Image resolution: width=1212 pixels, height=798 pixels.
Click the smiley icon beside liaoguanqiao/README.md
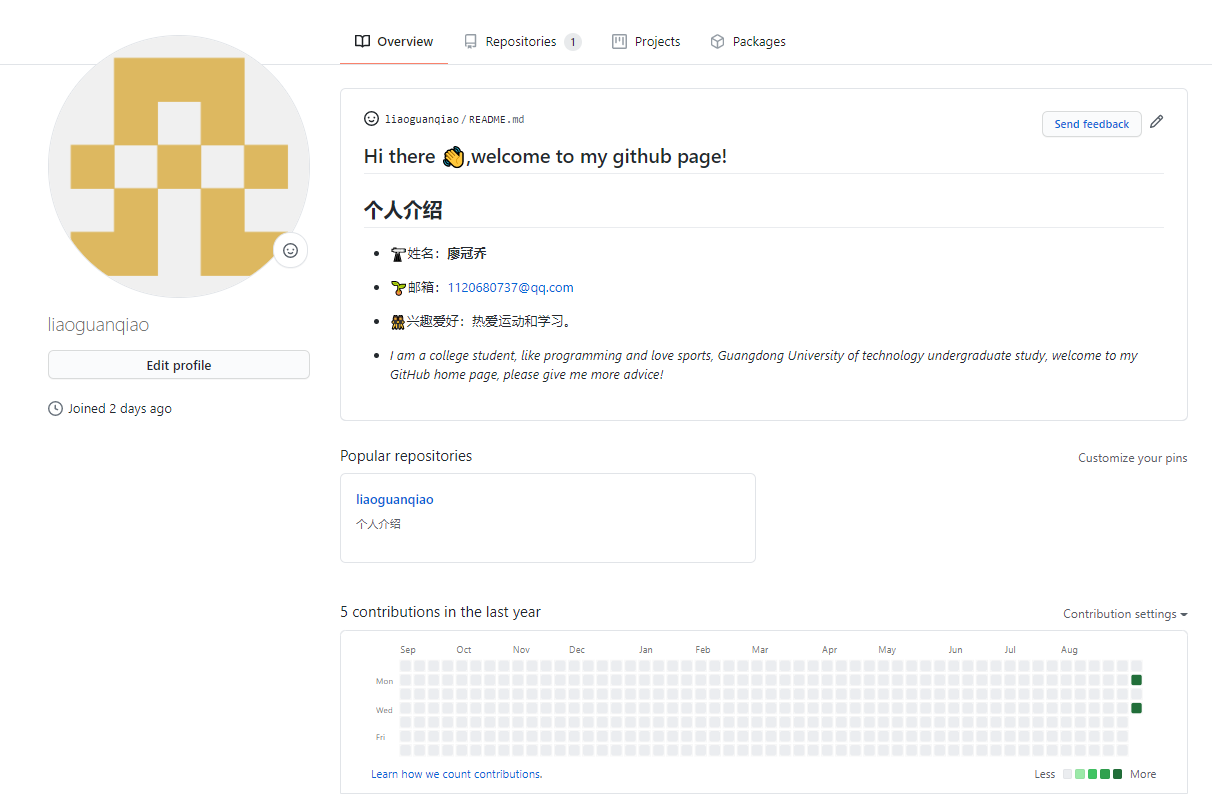pyautogui.click(x=372, y=118)
